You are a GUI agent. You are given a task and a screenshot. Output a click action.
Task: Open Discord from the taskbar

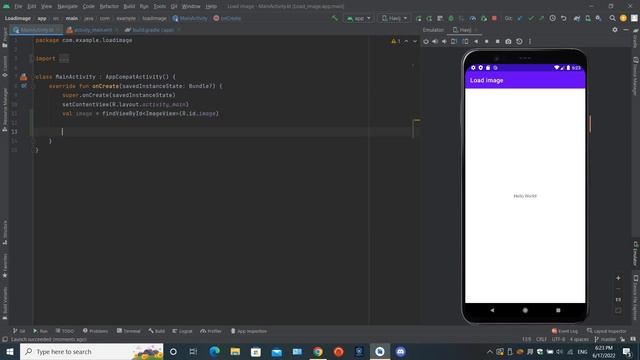(x=400, y=351)
